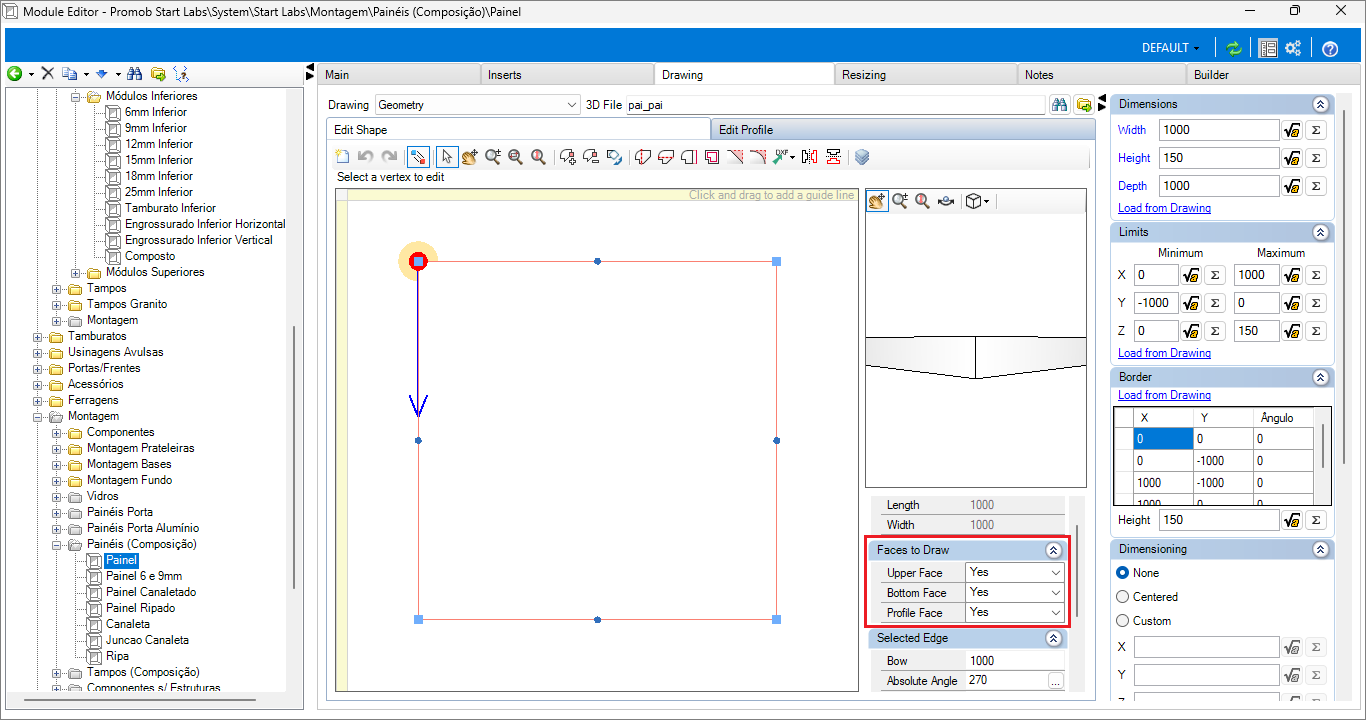Open the Upper Face dropdown
The height and width of the screenshot is (720, 1366).
(x=1015, y=573)
